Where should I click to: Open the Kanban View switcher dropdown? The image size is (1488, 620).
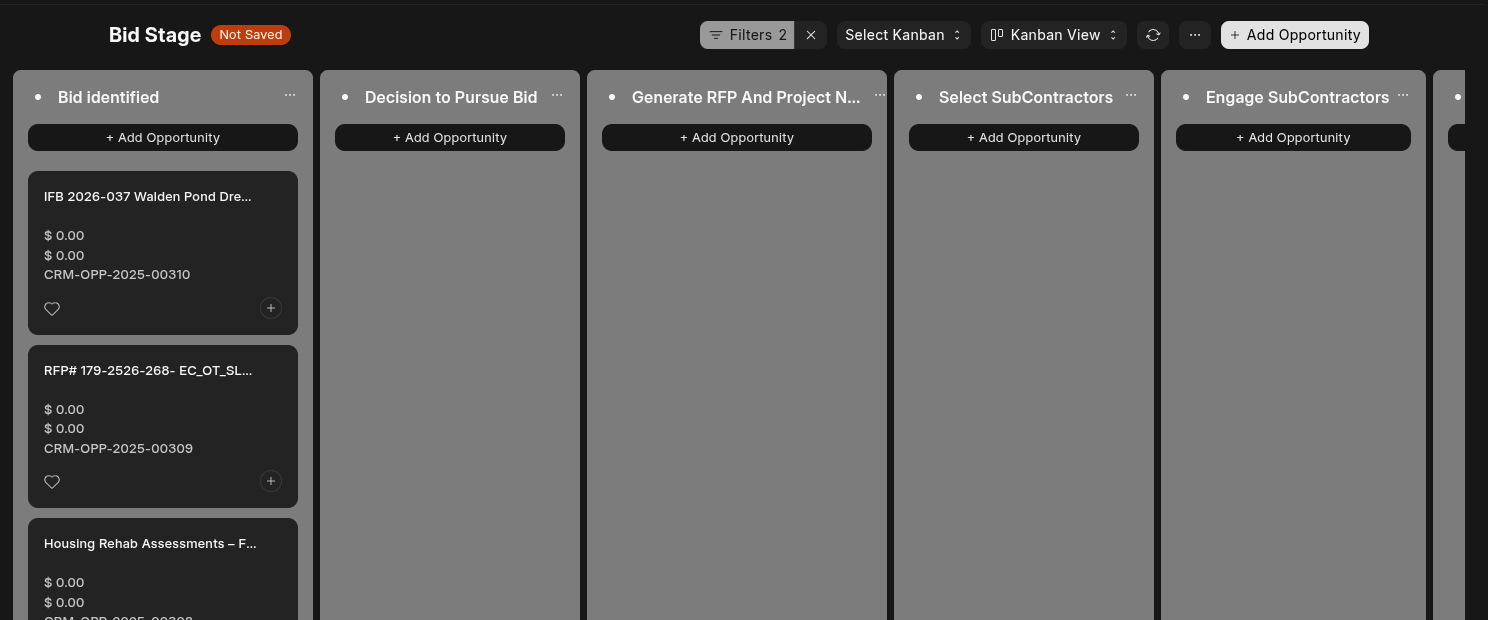point(1054,35)
